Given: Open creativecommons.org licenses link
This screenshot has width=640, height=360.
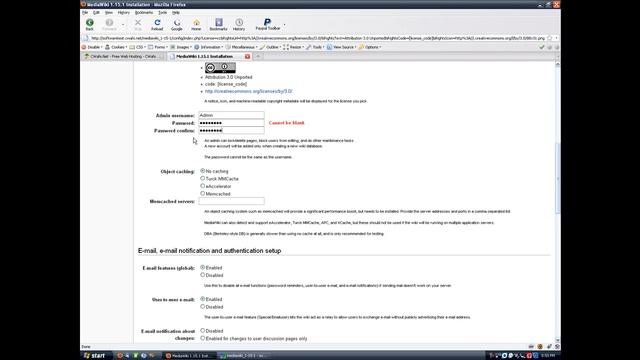Looking at the screenshot, I should (x=249, y=91).
